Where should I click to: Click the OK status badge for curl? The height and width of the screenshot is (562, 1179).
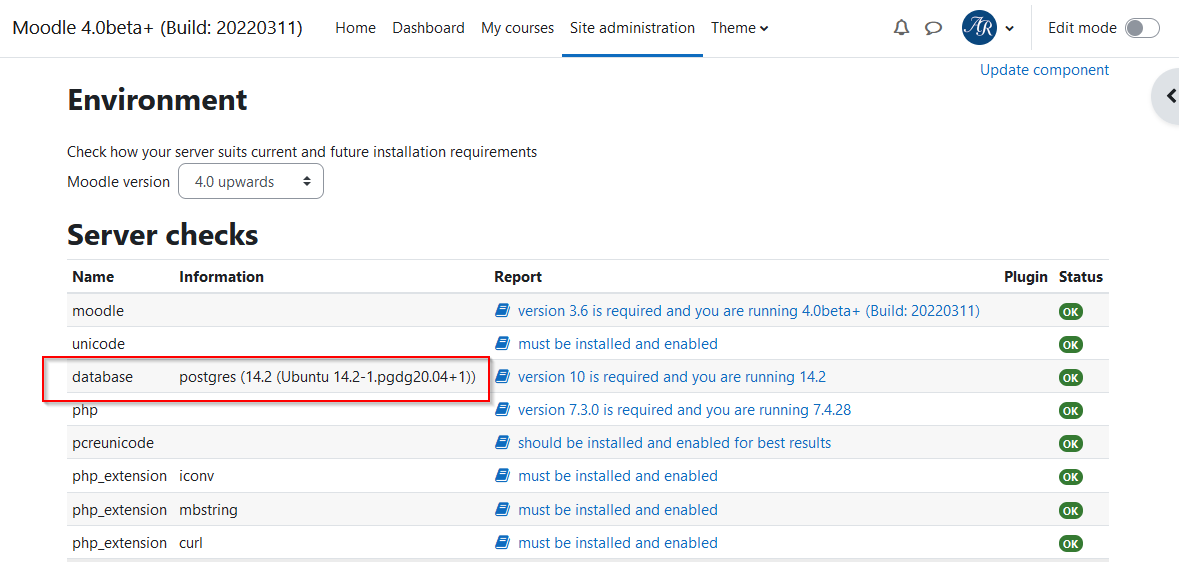(x=1071, y=543)
